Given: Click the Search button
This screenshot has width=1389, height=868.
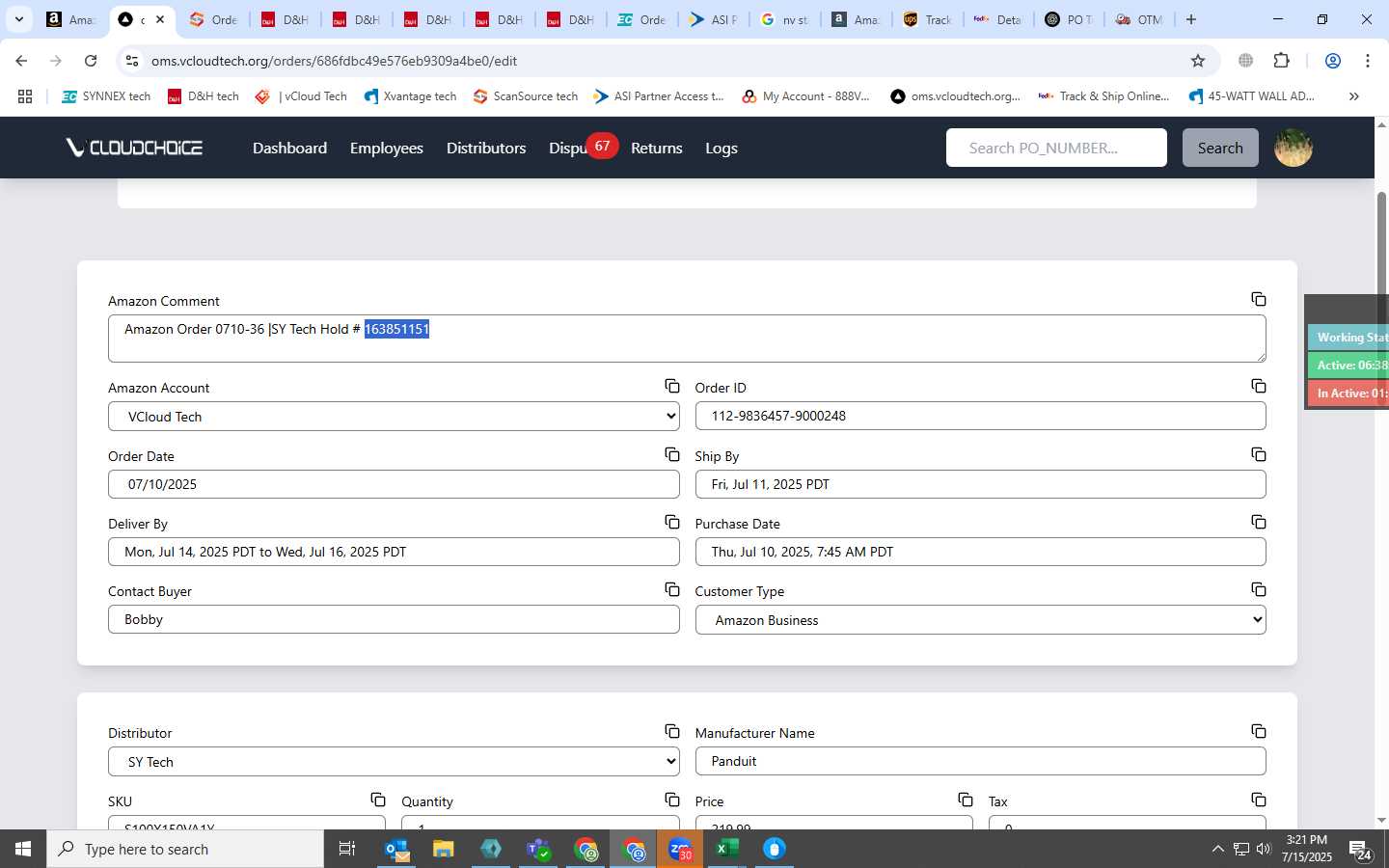Looking at the screenshot, I should pyautogui.click(x=1220, y=148).
